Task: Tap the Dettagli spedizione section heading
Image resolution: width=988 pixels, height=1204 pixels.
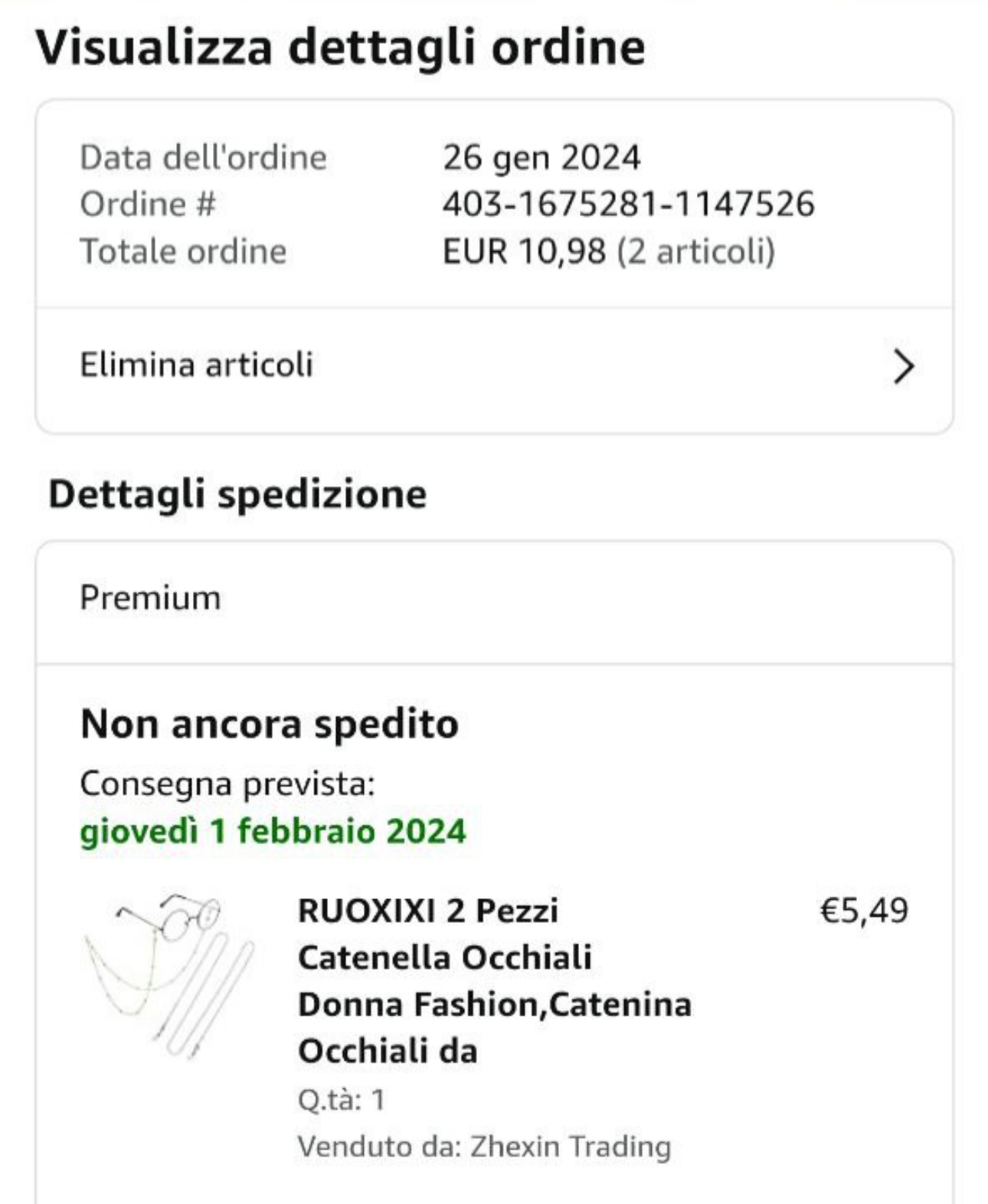Action: click(237, 494)
